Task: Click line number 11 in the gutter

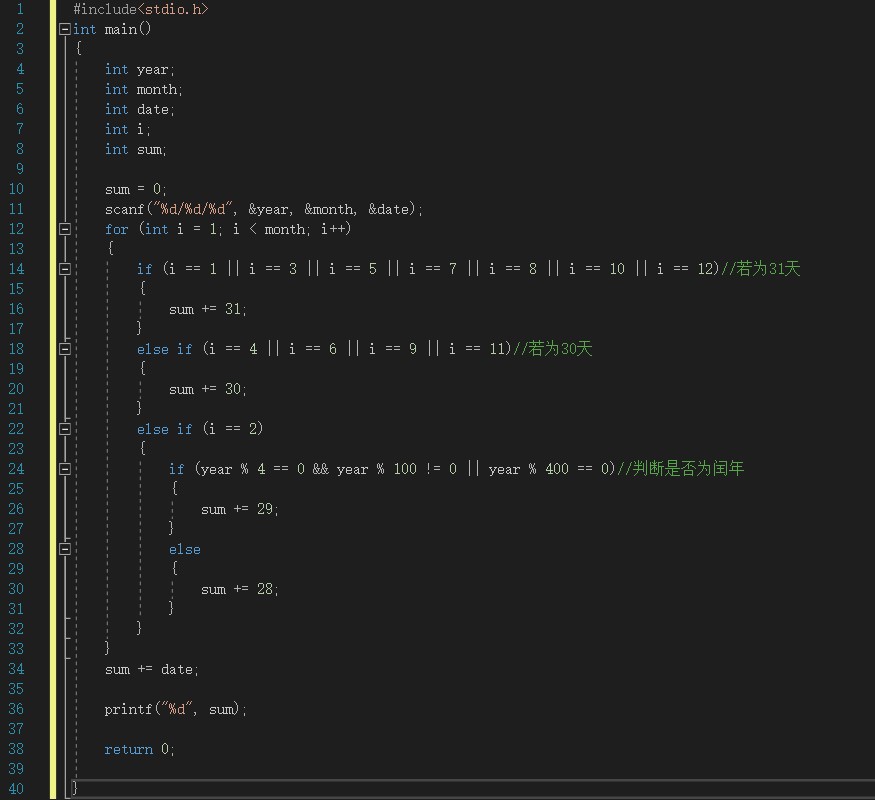Action: (x=16, y=209)
